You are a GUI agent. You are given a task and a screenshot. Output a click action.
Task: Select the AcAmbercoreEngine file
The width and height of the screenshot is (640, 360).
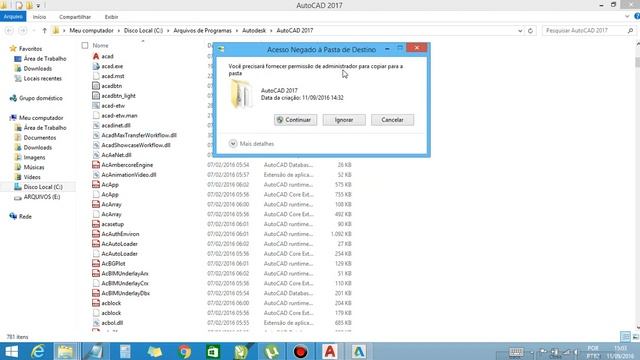point(127,165)
